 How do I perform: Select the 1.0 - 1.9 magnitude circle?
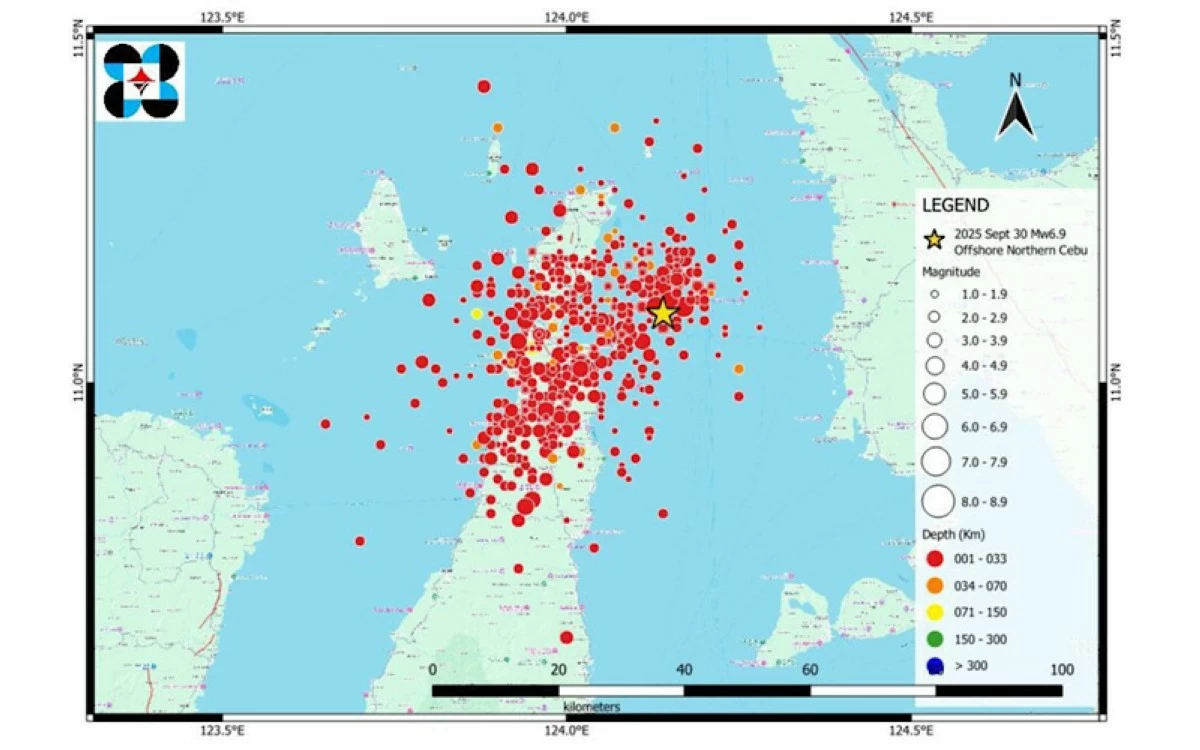tap(934, 295)
